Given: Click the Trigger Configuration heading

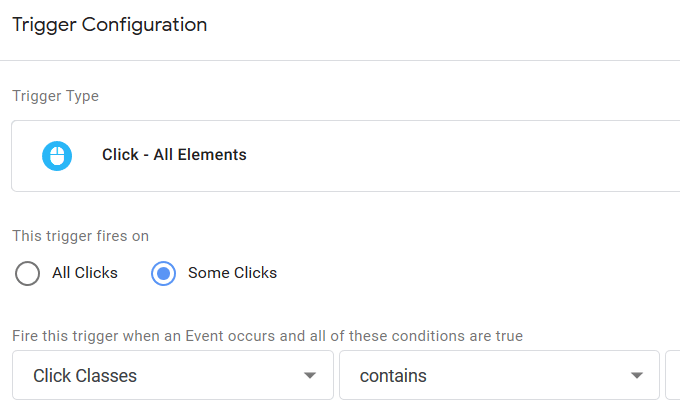Looking at the screenshot, I should (x=110, y=25).
